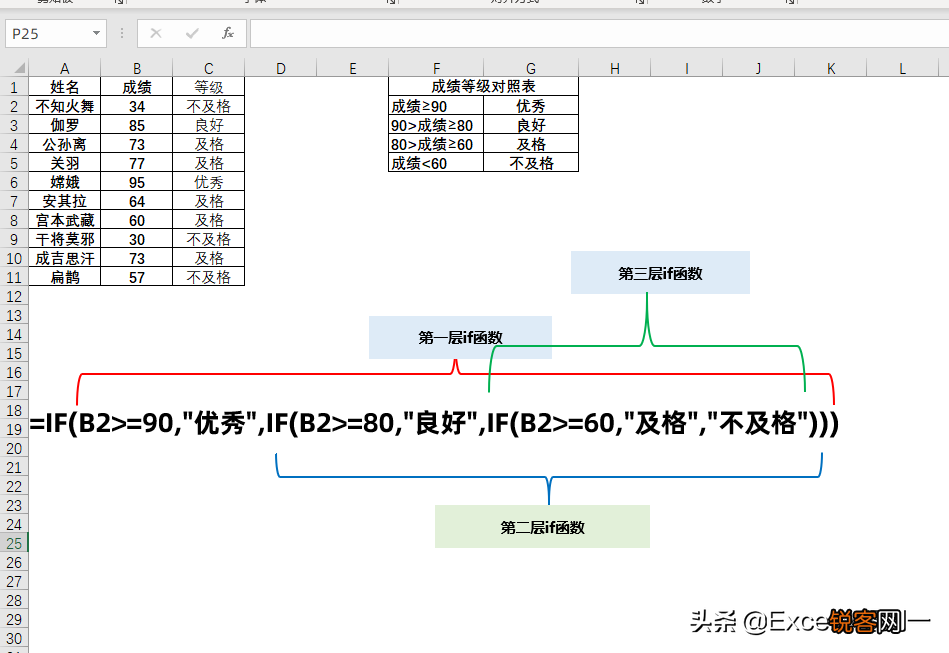This screenshot has height=653, width=949.
Task: Click cell 80>成绩≥60 in lookup table
Action: click(x=436, y=144)
